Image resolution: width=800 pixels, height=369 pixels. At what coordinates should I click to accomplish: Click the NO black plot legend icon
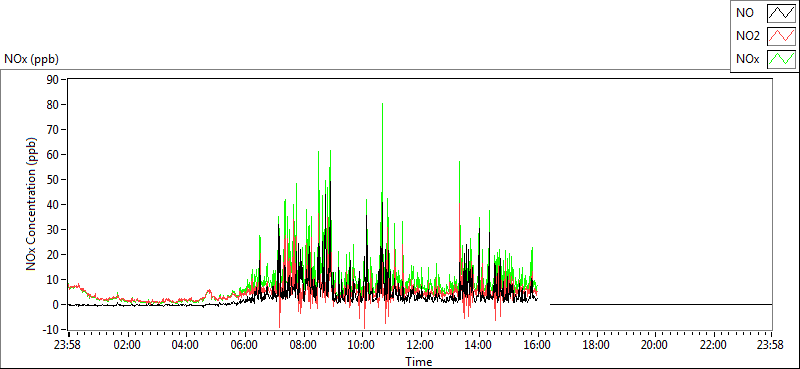pyautogui.click(x=781, y=13)
